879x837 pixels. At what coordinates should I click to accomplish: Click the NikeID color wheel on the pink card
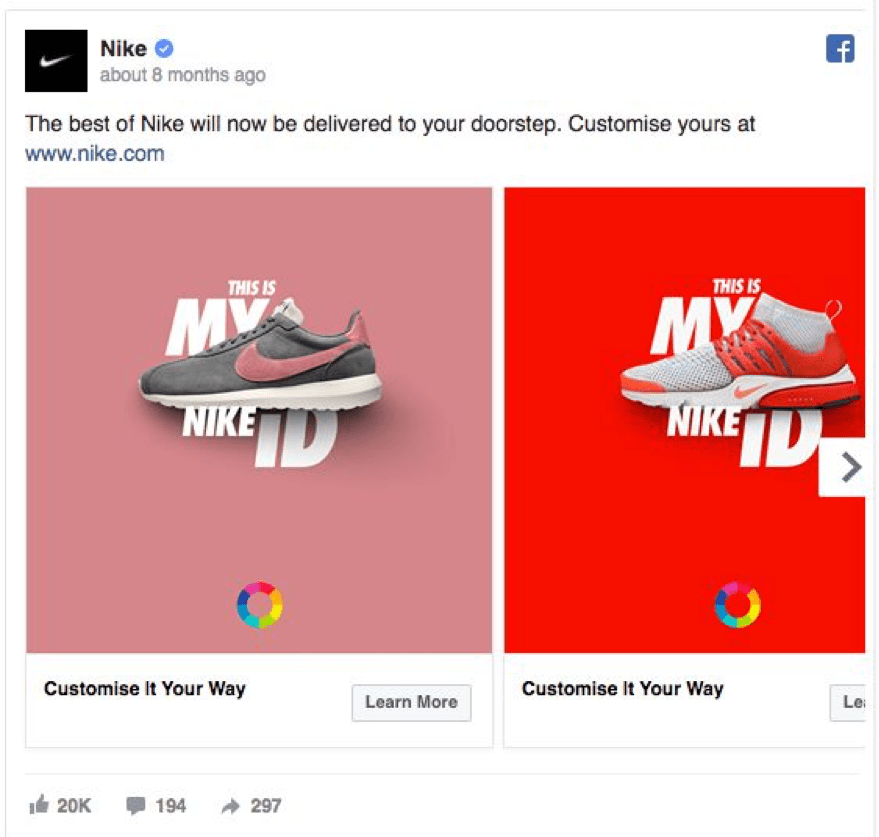tap(258, 603)
